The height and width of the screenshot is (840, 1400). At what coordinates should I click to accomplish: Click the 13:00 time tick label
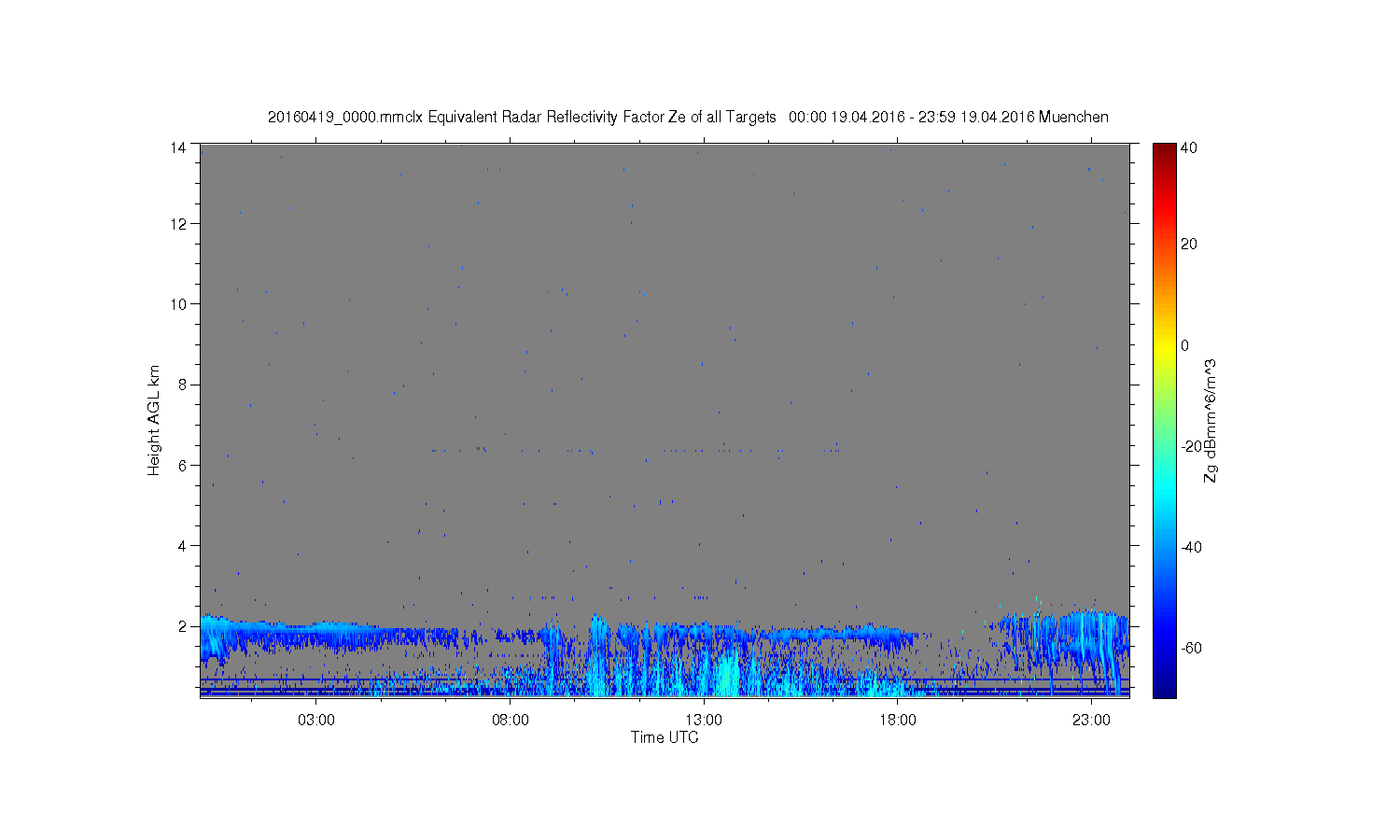click(x=704, y=721)
